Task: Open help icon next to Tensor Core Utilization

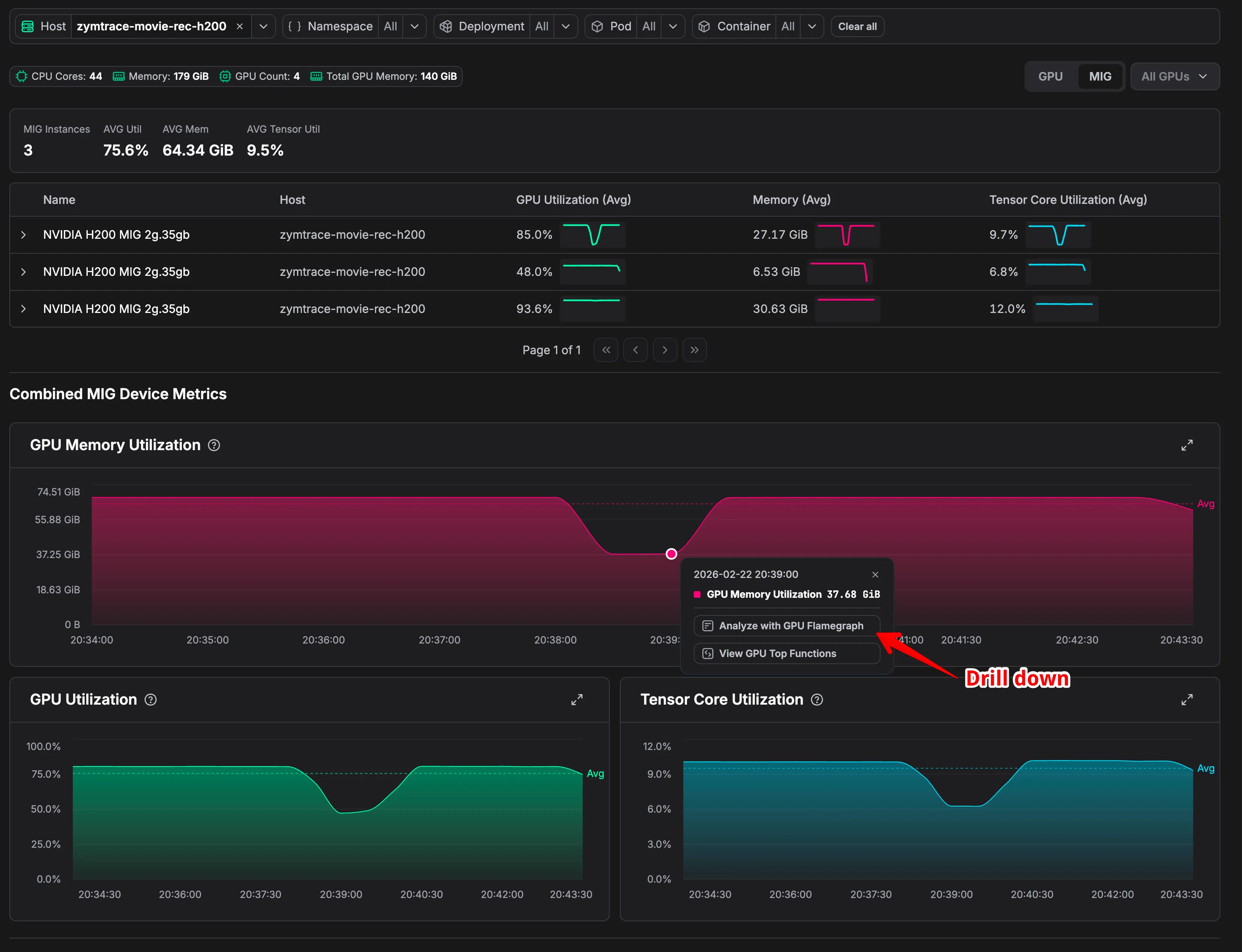Action: pos(817,700)
